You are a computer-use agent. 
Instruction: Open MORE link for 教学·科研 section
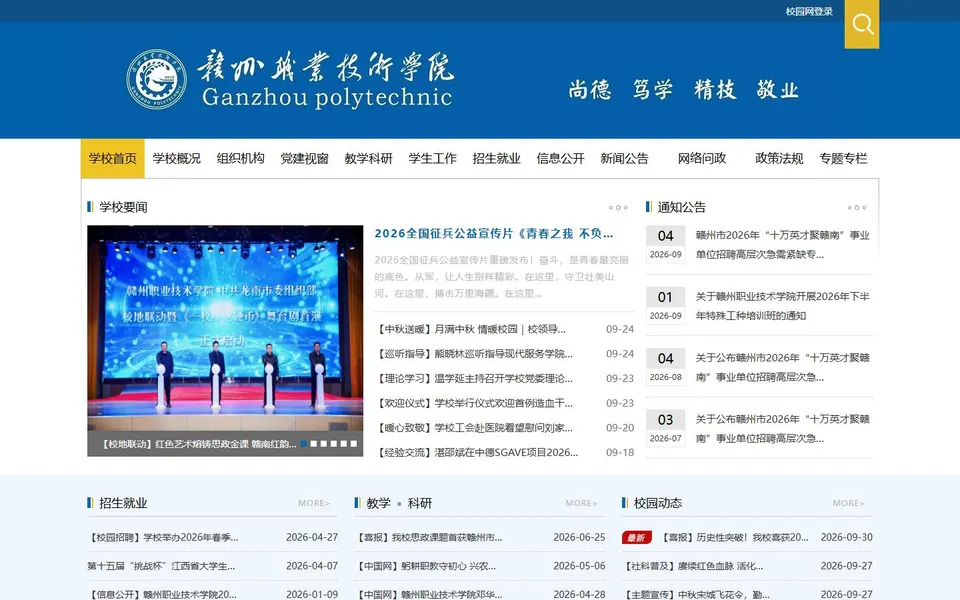(581, 503)
